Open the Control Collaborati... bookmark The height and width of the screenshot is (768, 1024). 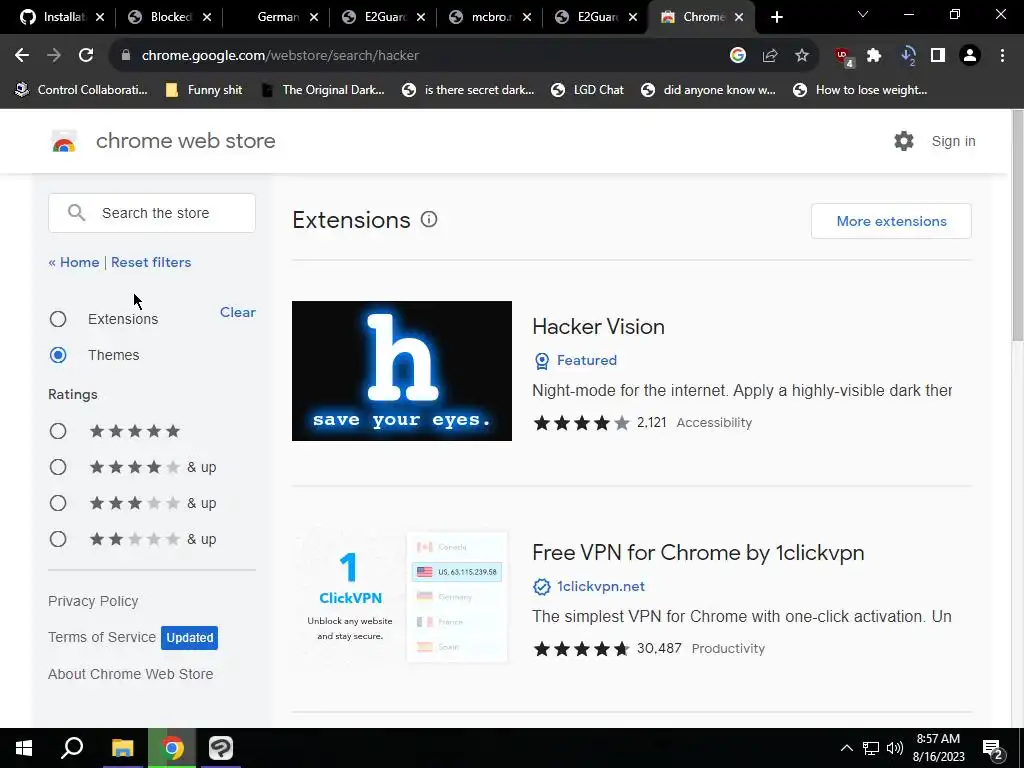(x=82, y=90)
